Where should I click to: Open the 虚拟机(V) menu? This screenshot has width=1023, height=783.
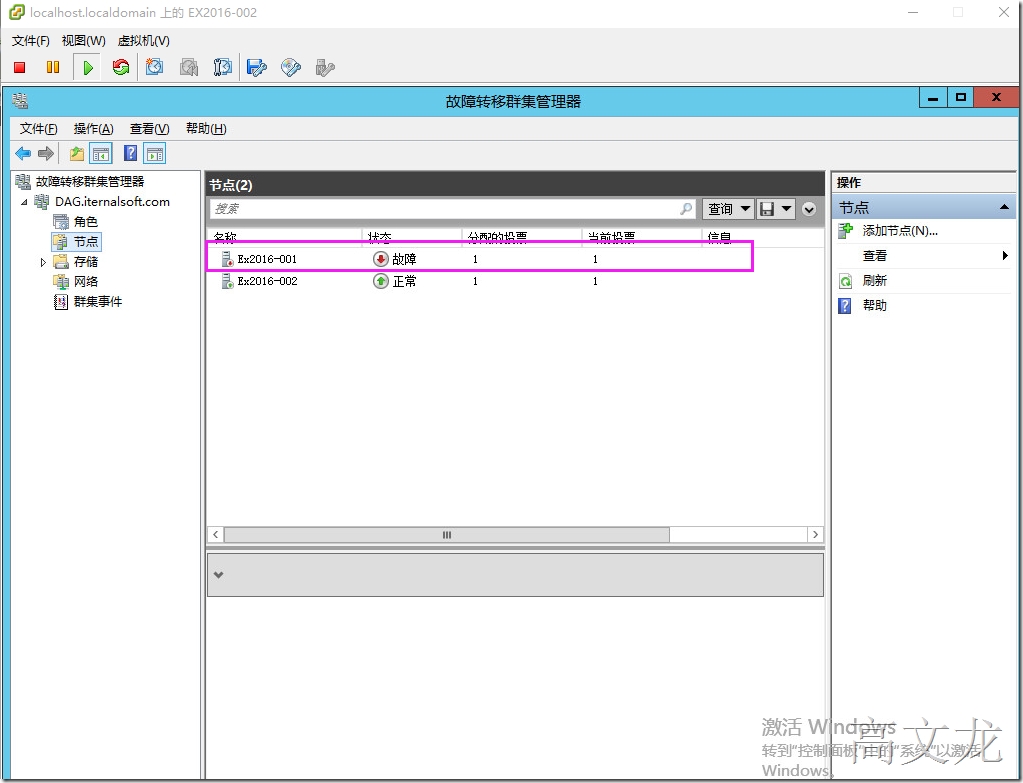click(x=144, y=40)
